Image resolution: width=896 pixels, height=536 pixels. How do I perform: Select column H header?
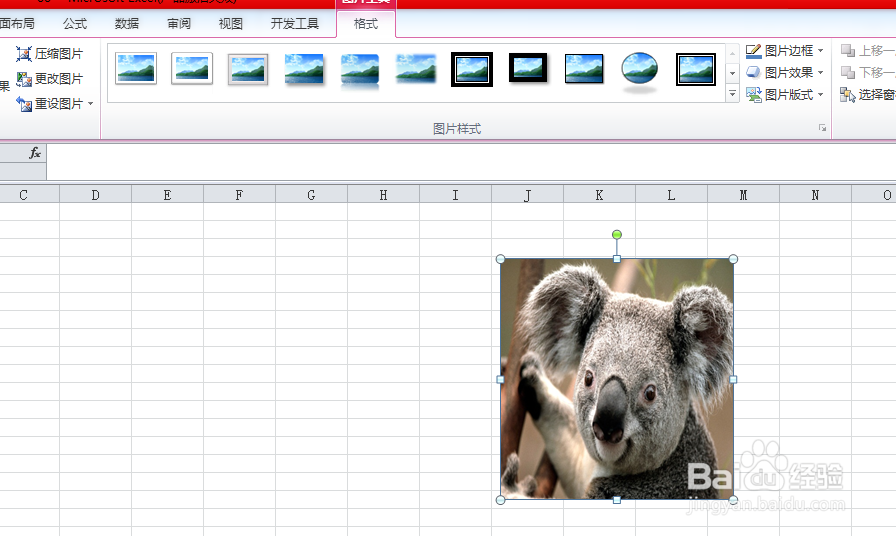[x=383, y=195]
